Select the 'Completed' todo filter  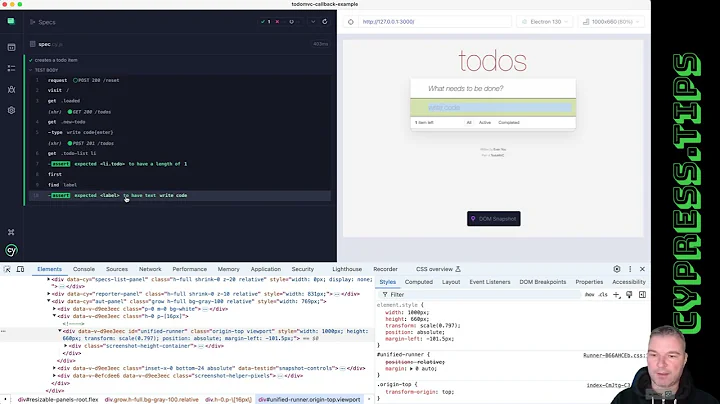(509, 123)
